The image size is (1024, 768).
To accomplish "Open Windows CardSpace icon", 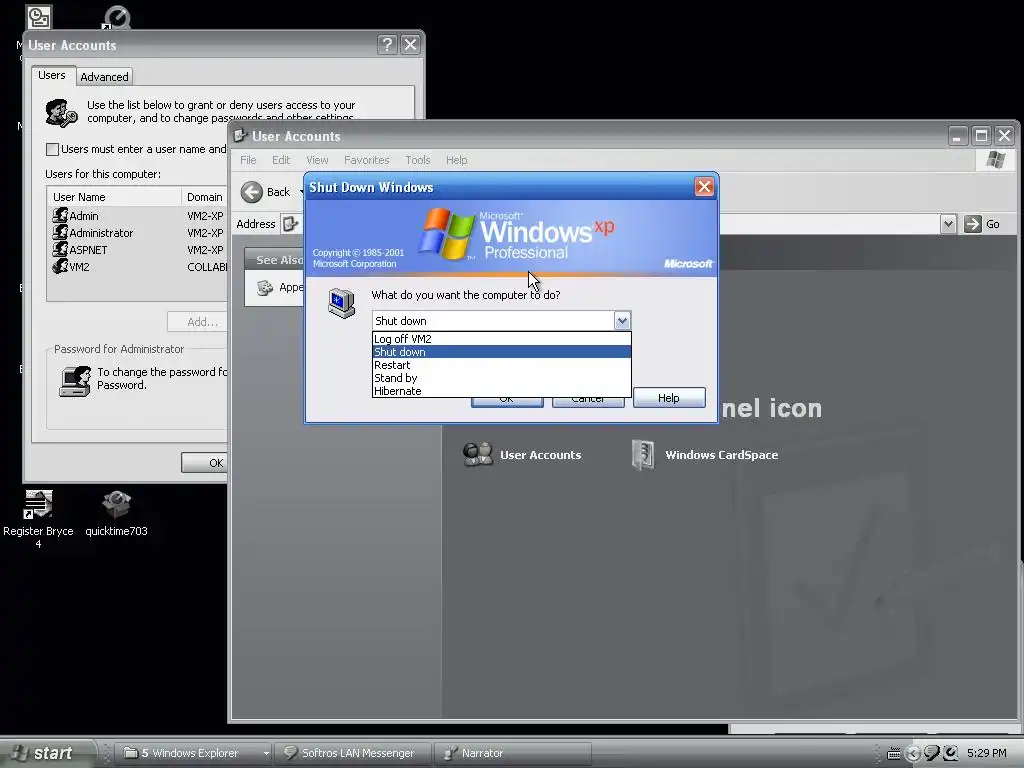I will coord(705,455).
